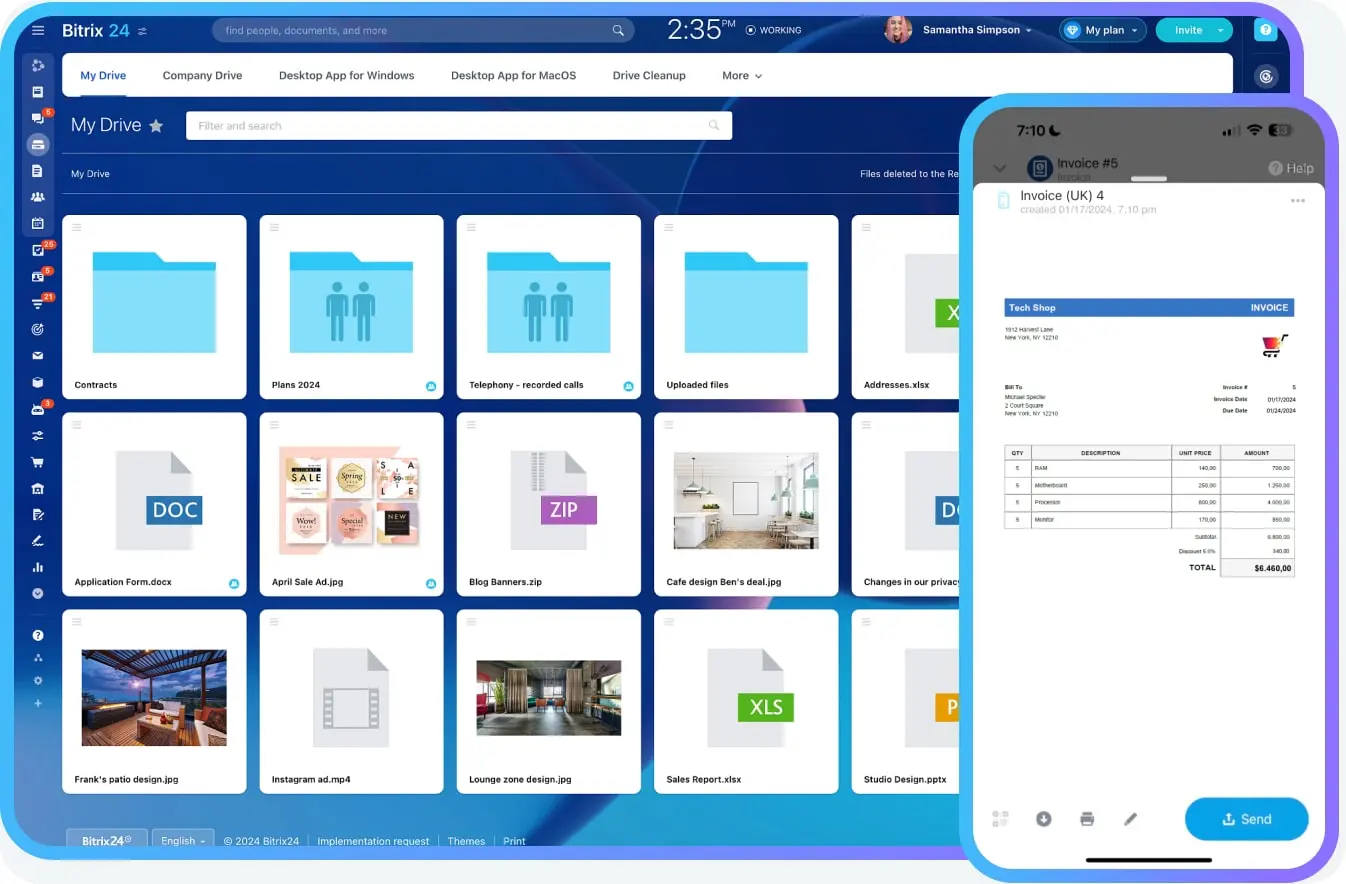Toggle the WORKING status indicator
The width and height of the screenshot is (1346, 884).
point(774,30)
